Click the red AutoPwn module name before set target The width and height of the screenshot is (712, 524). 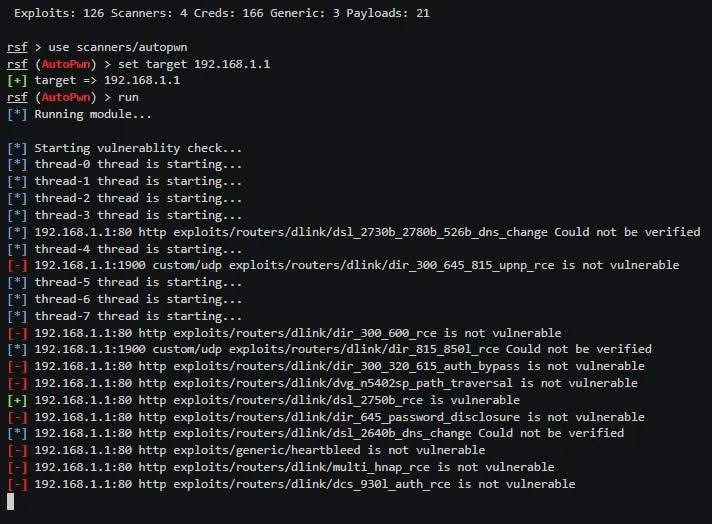tap(66, 64)
